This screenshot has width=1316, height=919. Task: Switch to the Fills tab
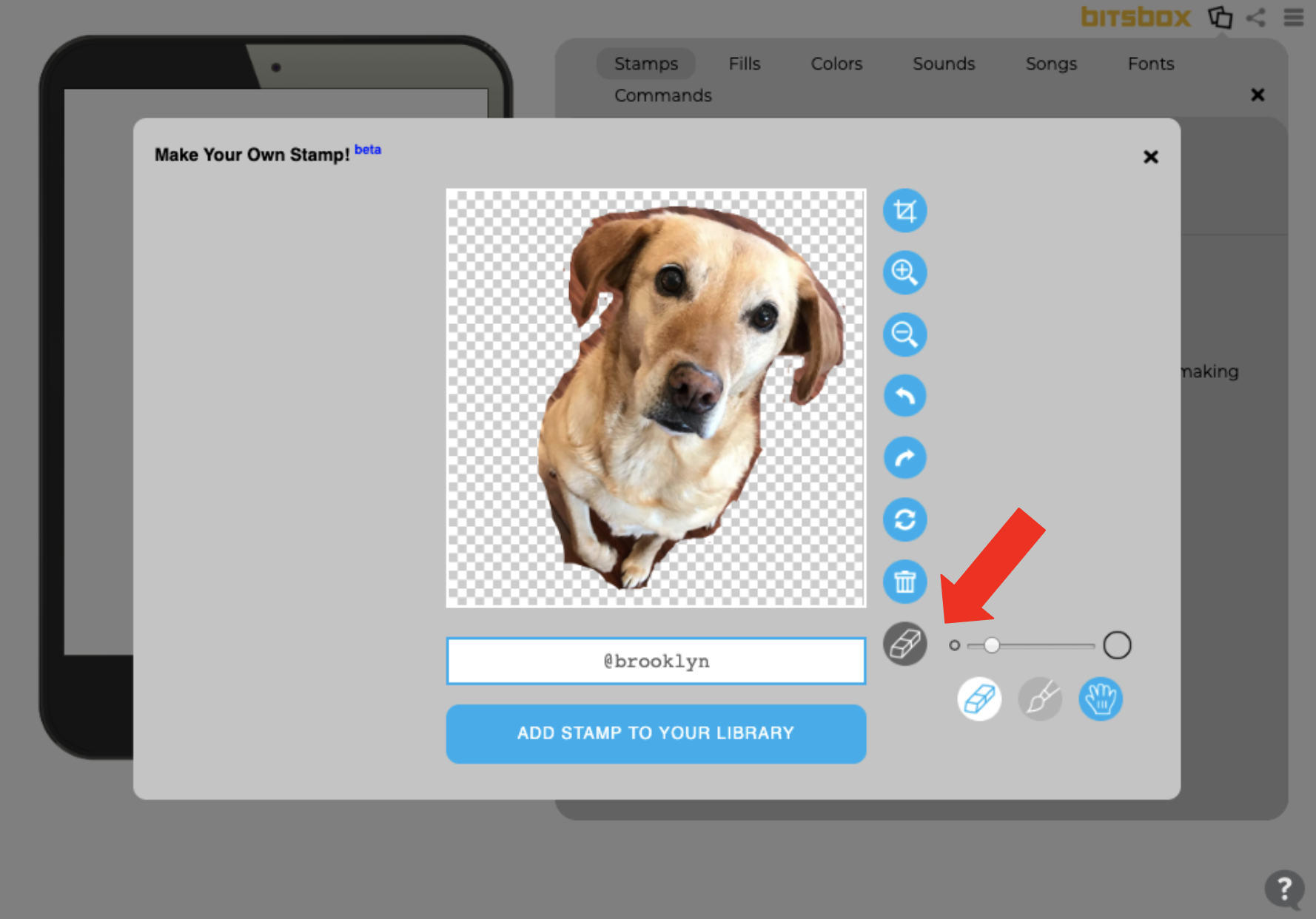pyautogui.click(x=744, y=64)
